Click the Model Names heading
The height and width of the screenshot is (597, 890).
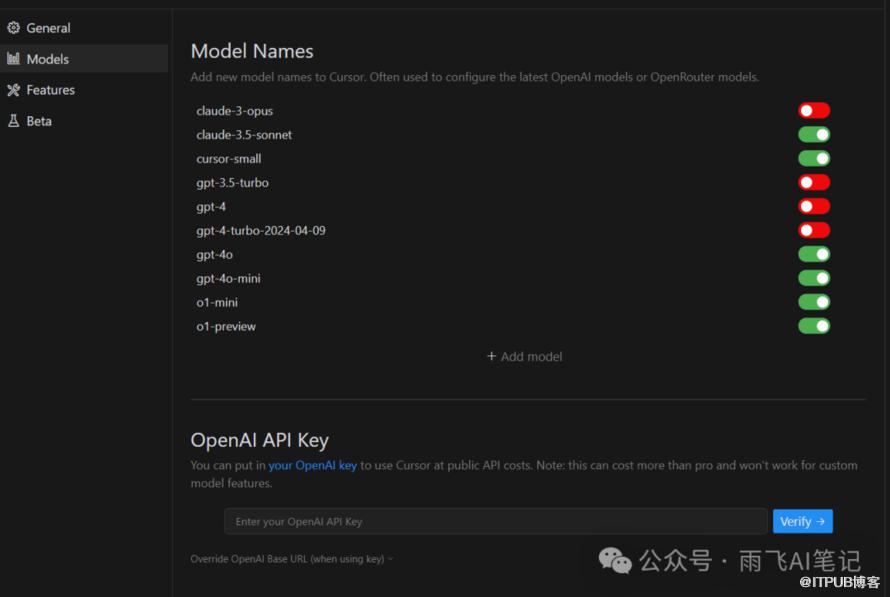coord(252,51)
